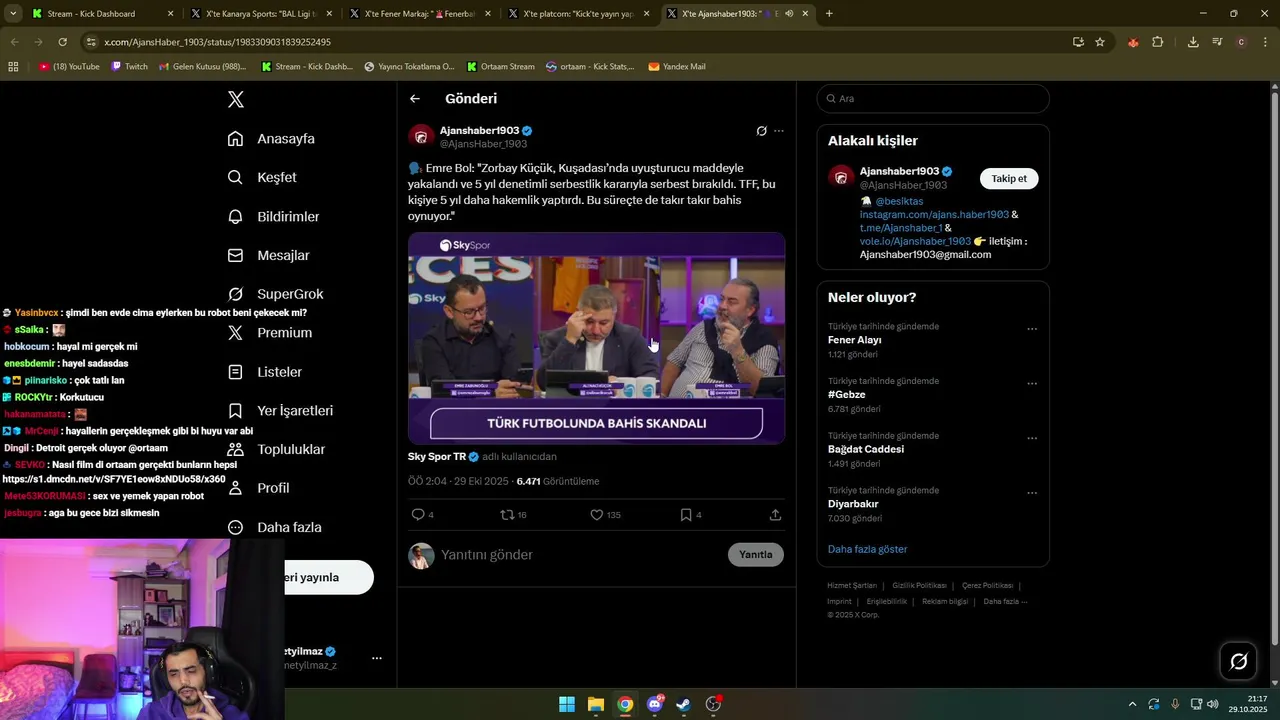Image resolution: width=1280 pixels, height=720 pixels.
Task: Open Fener Alayı trend options dots
Action: point(1032,329)
